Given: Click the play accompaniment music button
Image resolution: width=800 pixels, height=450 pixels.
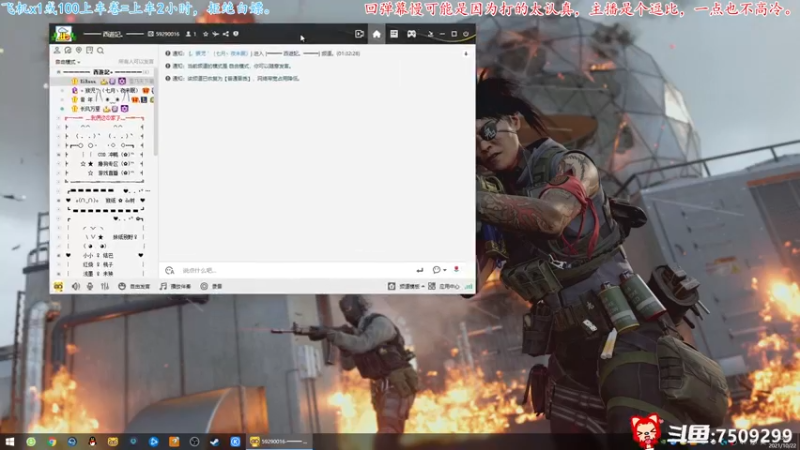Looking at the screenshot, I should pyautogui.click(x=175, y=286).
